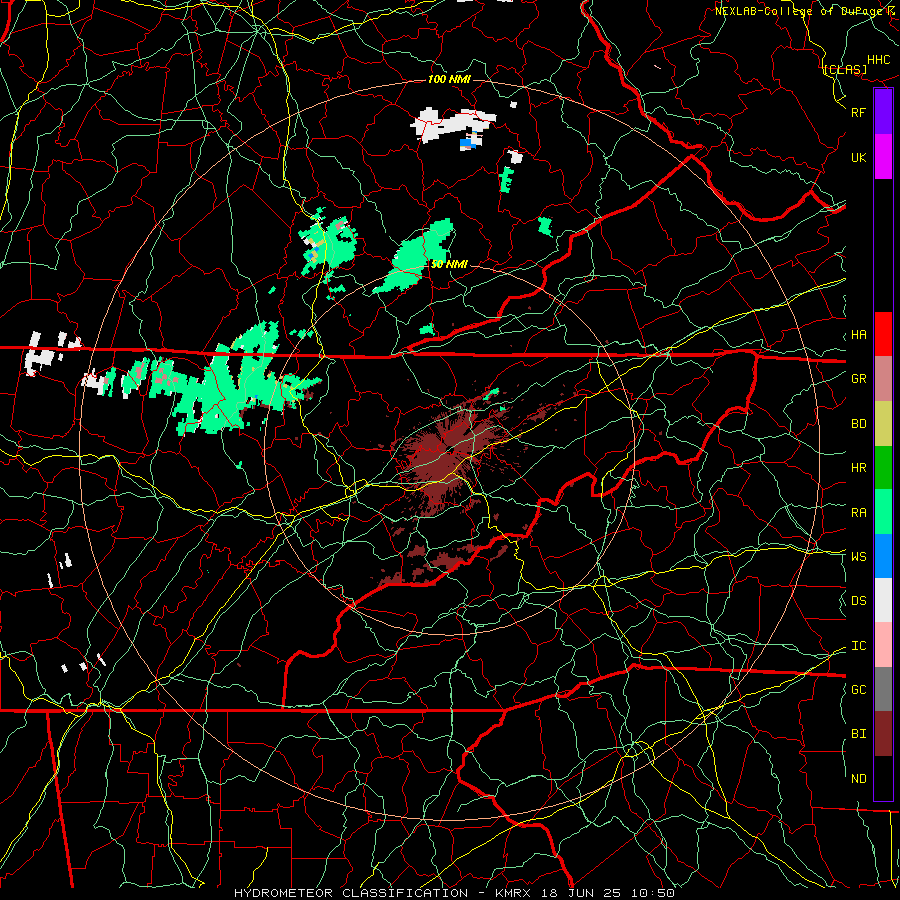The image size is (900, 900).
Task: Click the GR pink-brown legend swatch
Action: click(x=883, y=379)
